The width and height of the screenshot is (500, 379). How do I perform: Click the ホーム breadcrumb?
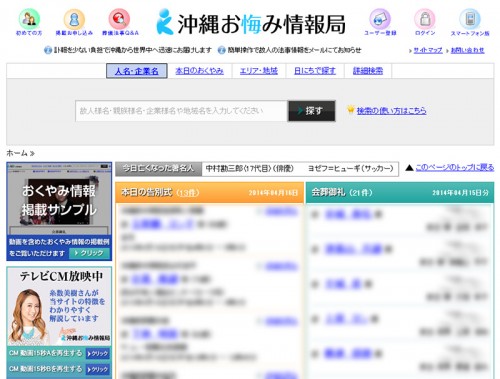pyautogui.click(x=17, y=153)
